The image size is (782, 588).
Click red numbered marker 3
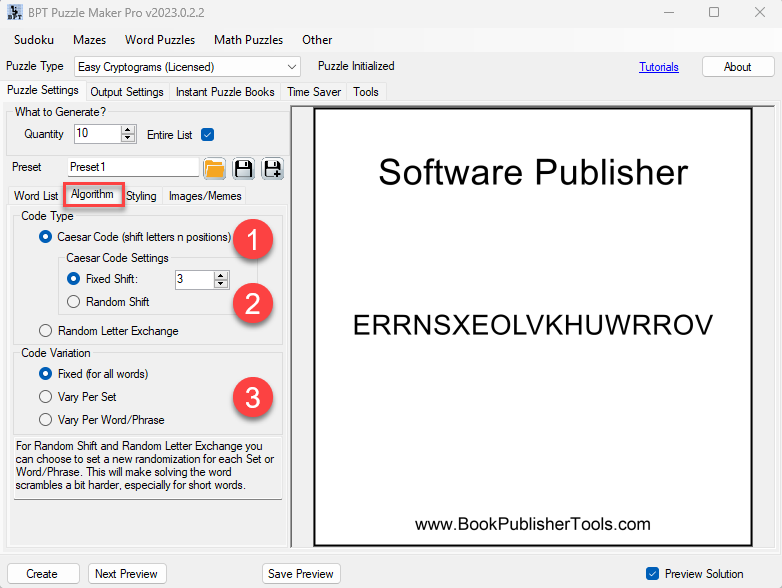pos(252,398)
